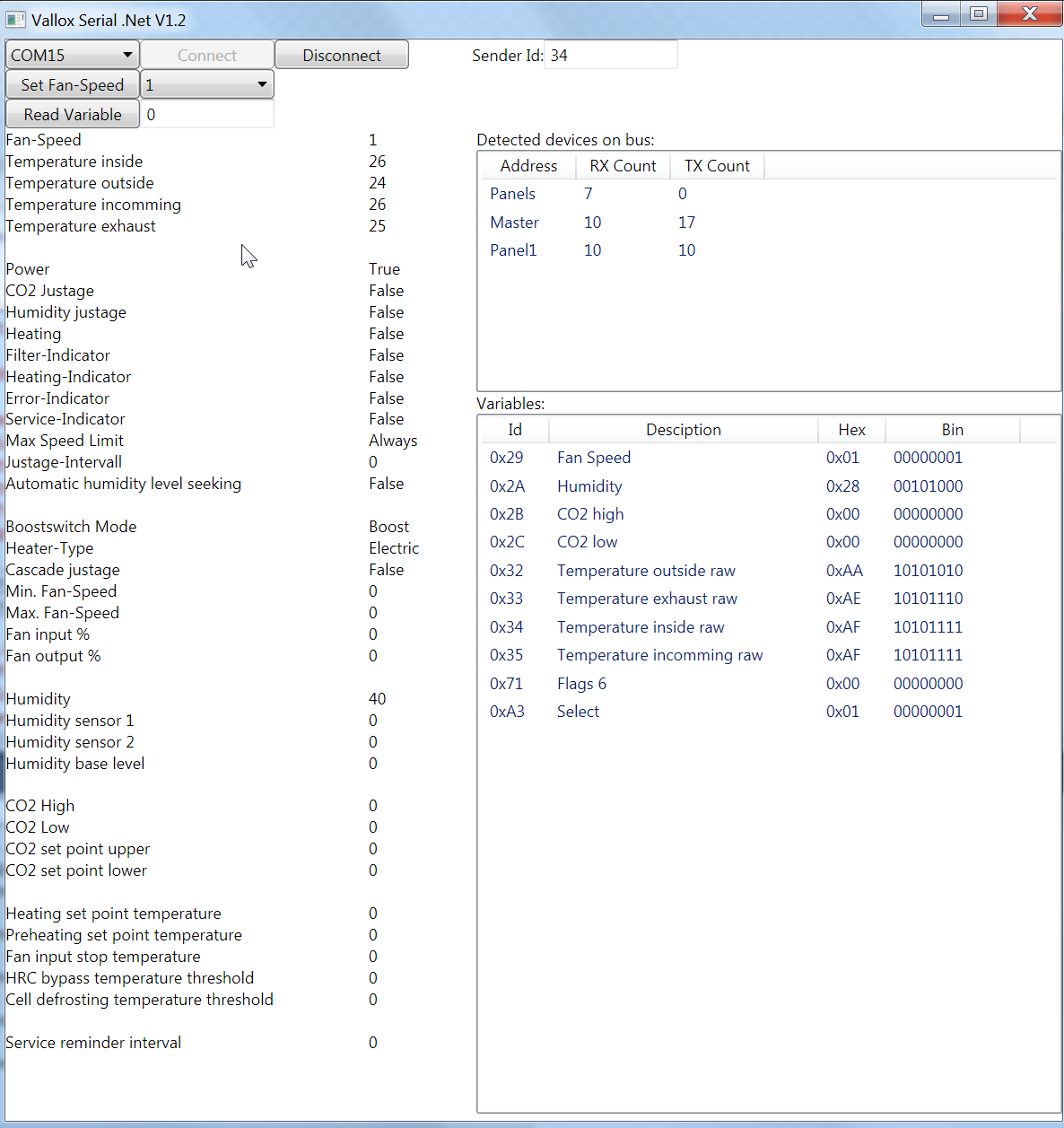Click the Boostswitch Mode label
The width and height of the screenshot is (1064, 1128).
(x=71, y=527)
